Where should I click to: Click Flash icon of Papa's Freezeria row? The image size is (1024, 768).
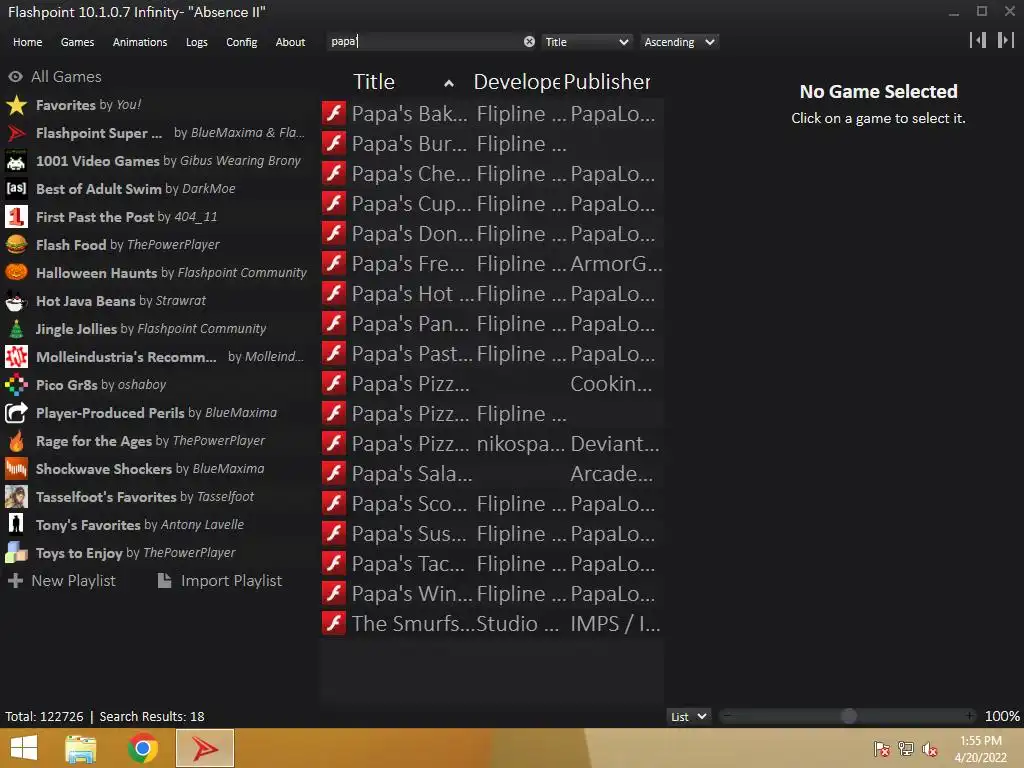coord(334,263)
